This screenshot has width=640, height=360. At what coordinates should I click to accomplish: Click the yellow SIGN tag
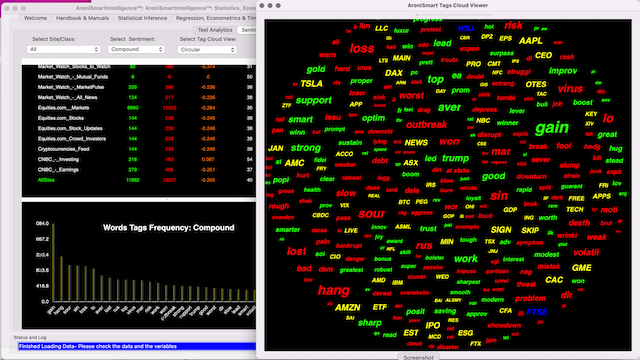click(501, 230)
